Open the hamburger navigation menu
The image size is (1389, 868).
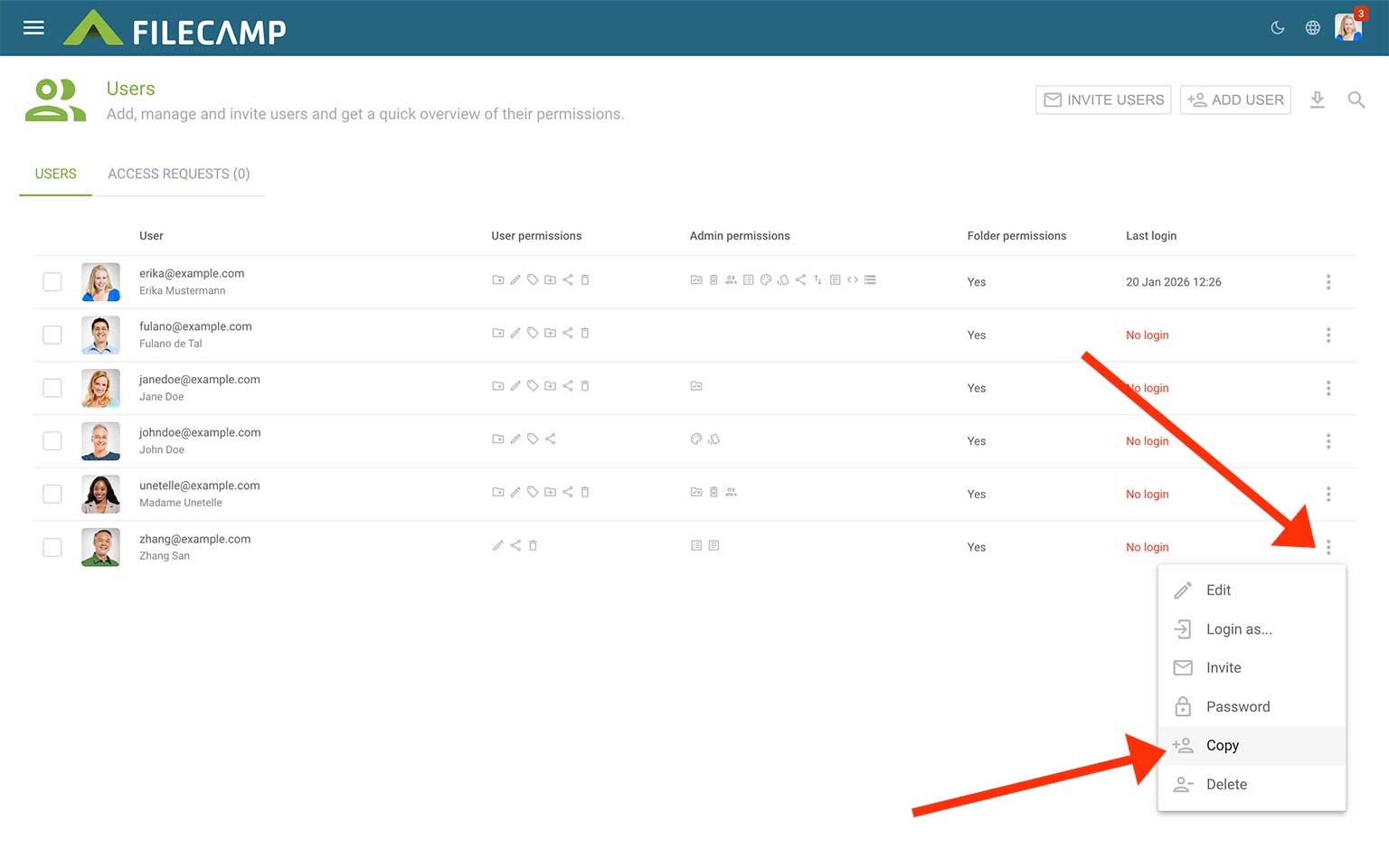point(33,28)
